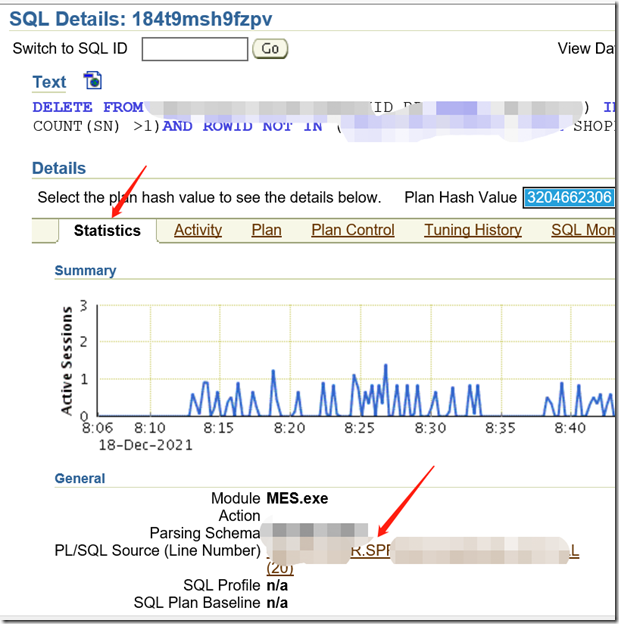Click the Switch to SQL ID input field
Image resolution: width=619 pixels, height=624 pixels.
pos(195,49)
